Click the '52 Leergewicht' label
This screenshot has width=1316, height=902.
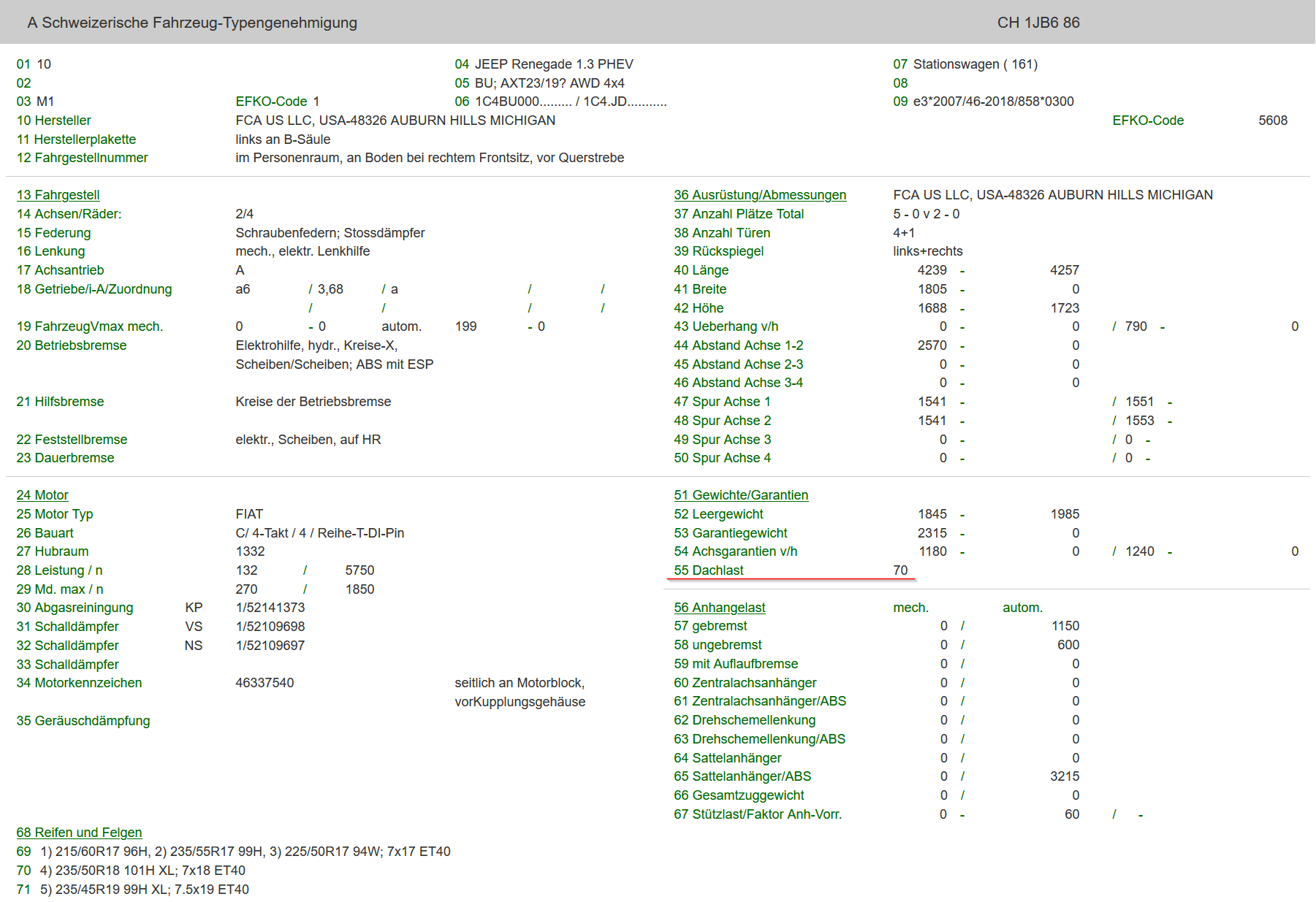[718, 514]
